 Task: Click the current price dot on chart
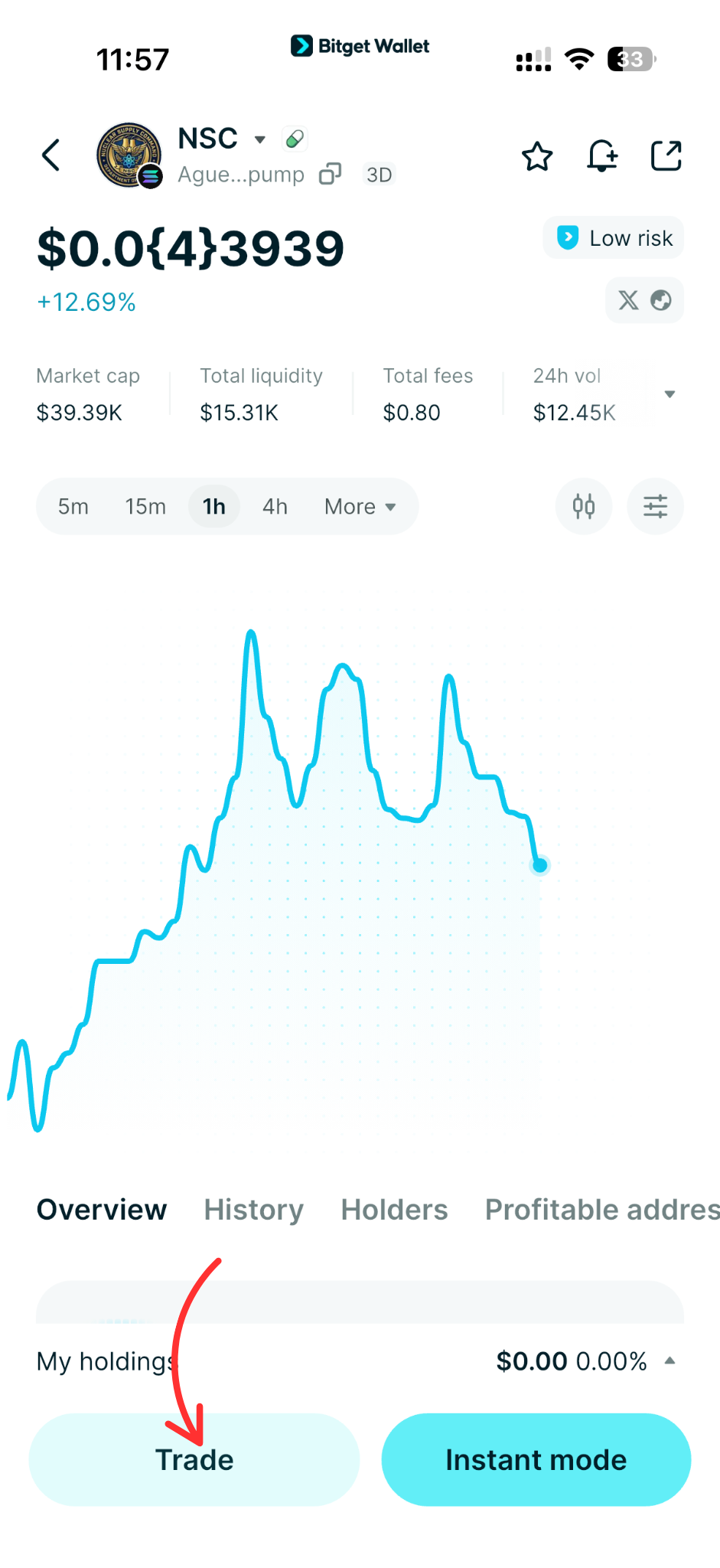(540, 865)
